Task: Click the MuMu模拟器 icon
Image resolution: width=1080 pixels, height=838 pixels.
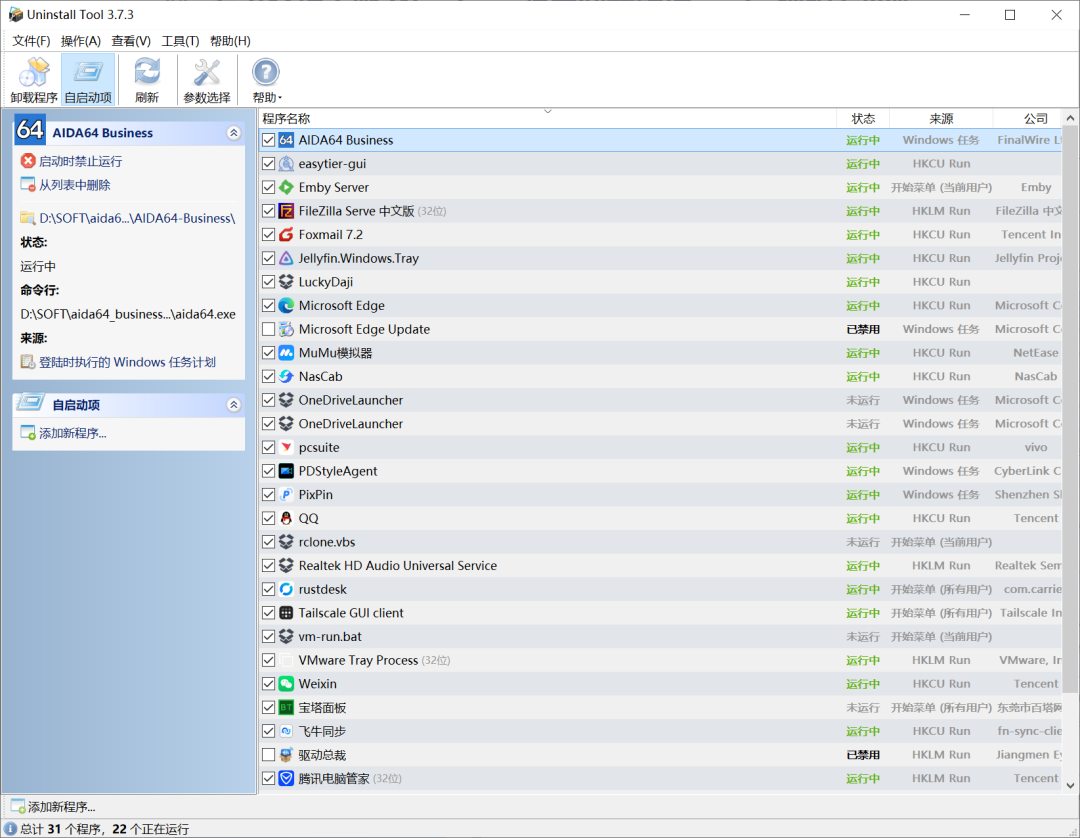Action: pos(286,353)
